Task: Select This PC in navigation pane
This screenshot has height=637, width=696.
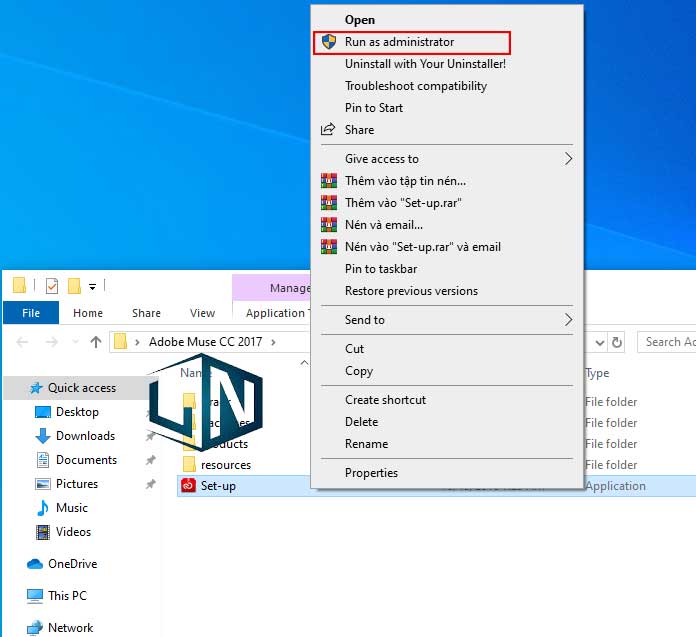Action: pyautogui.click(x=67, y=596)
